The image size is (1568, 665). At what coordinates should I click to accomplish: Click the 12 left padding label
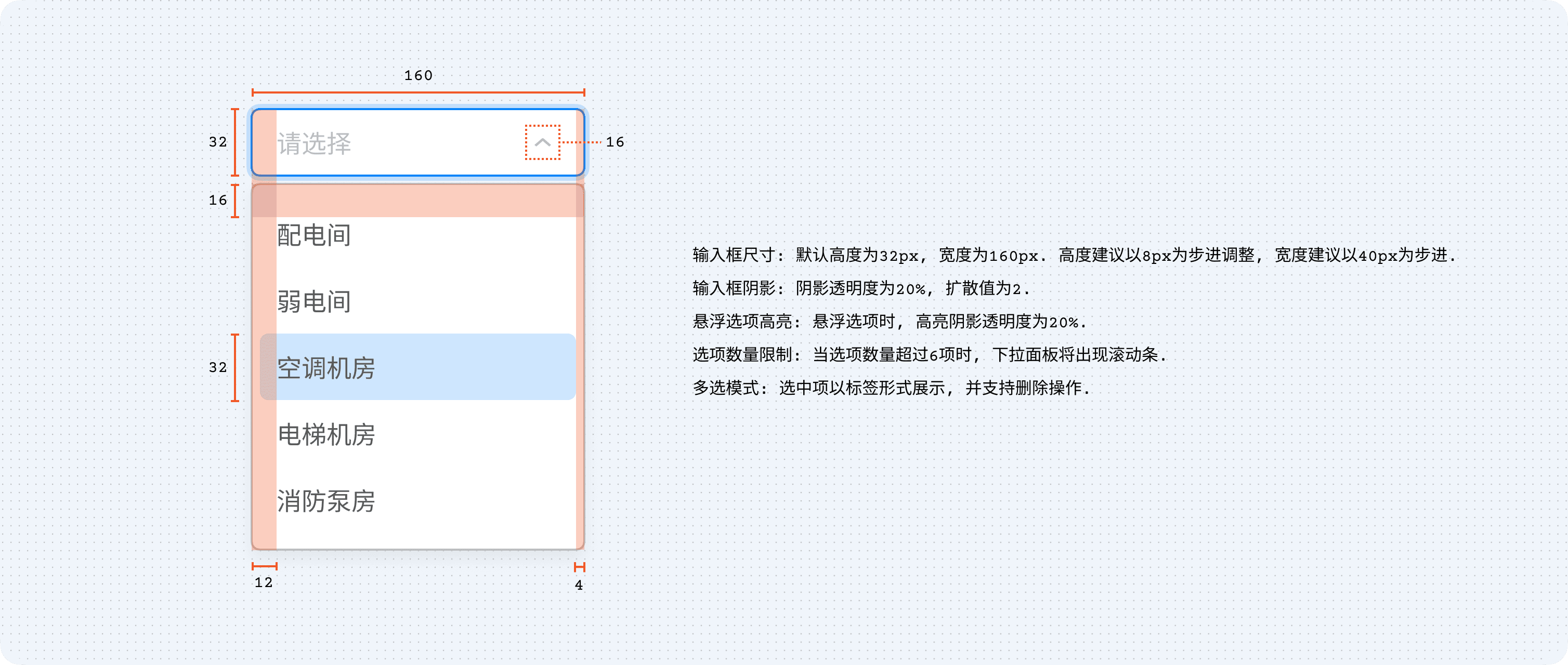point(264,582)
